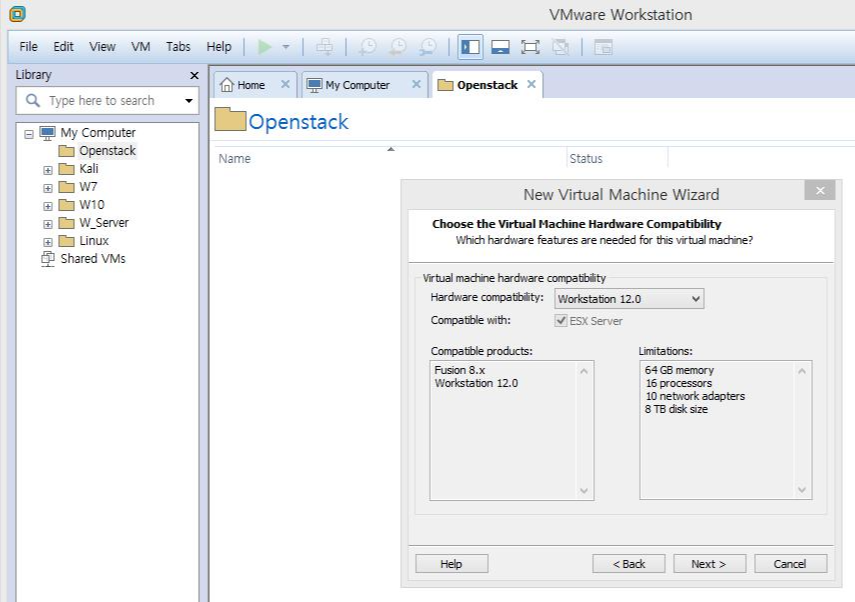855x602 pixels.
Task: Expand the W7 folder node
Action: click(x=48, y=188)
